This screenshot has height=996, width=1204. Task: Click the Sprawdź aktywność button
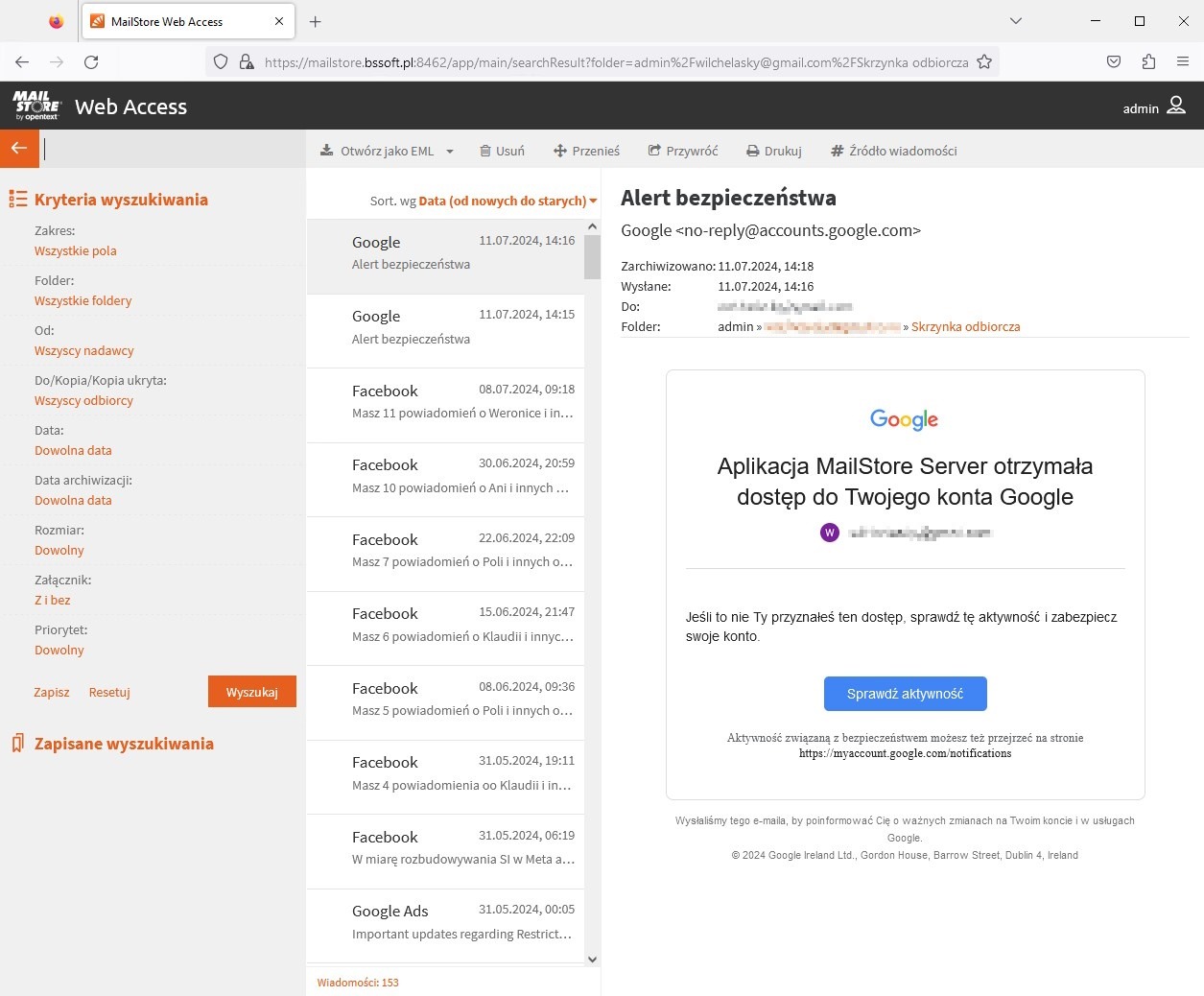[905, 694]
